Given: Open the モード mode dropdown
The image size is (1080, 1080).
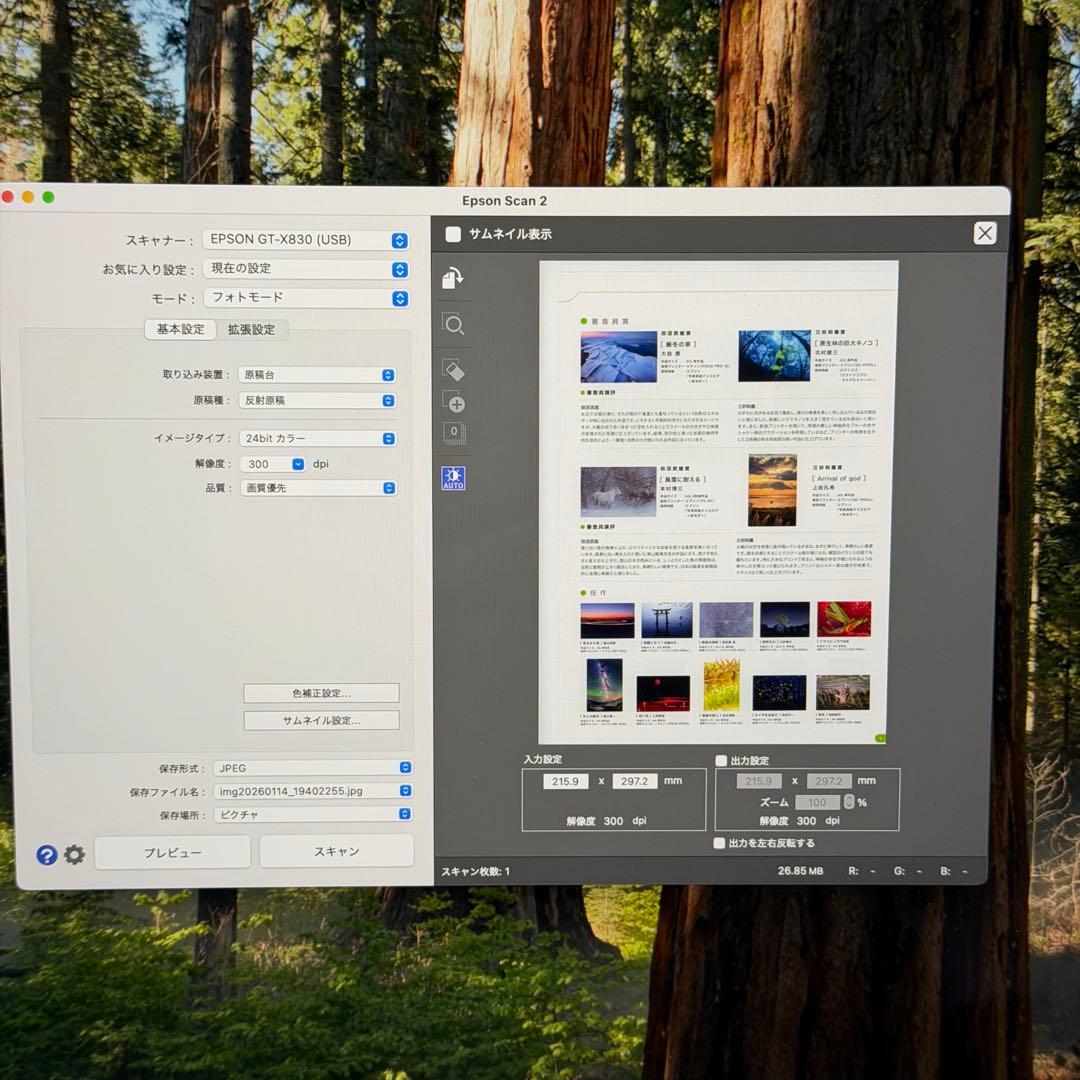Looking at the screenshot, I should pyautogui.click(x=305, y=298).
